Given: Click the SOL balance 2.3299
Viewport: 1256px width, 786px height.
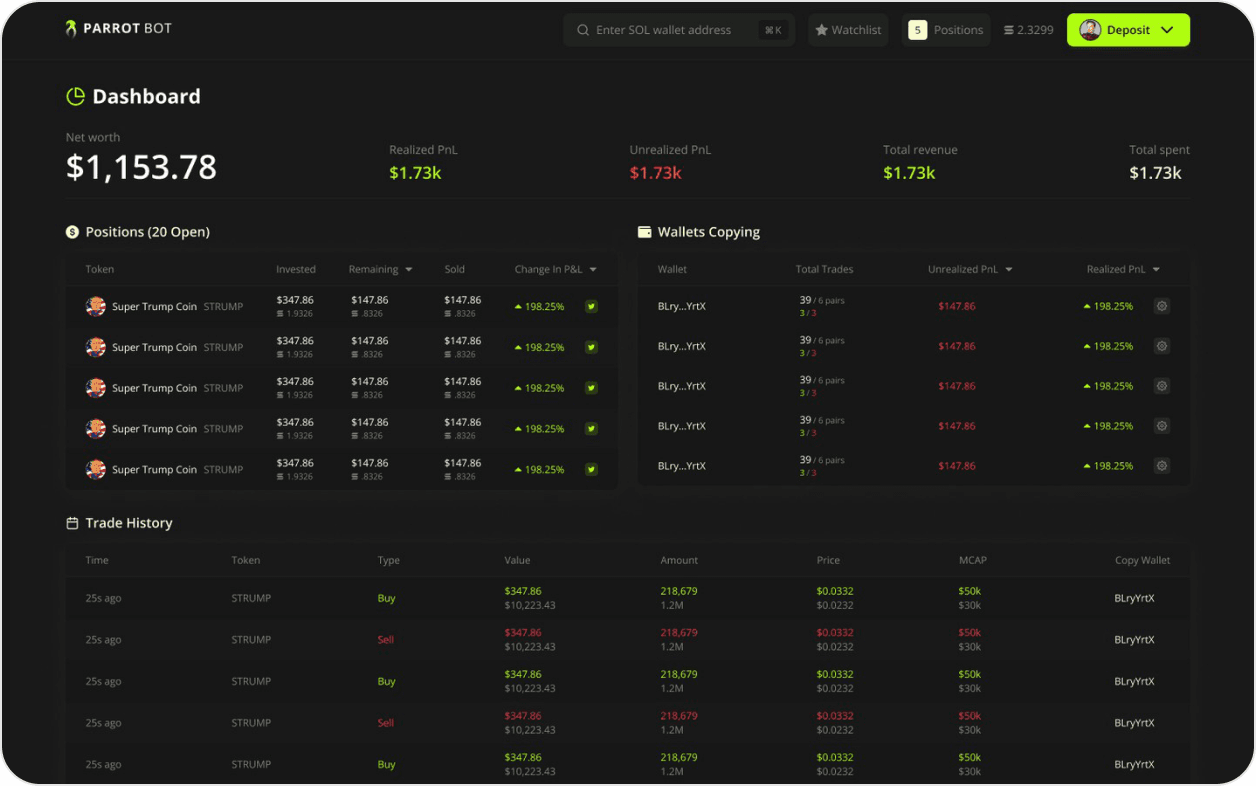Looking at the screenshot, I should pyautogui.click(x=1028, y=30).
